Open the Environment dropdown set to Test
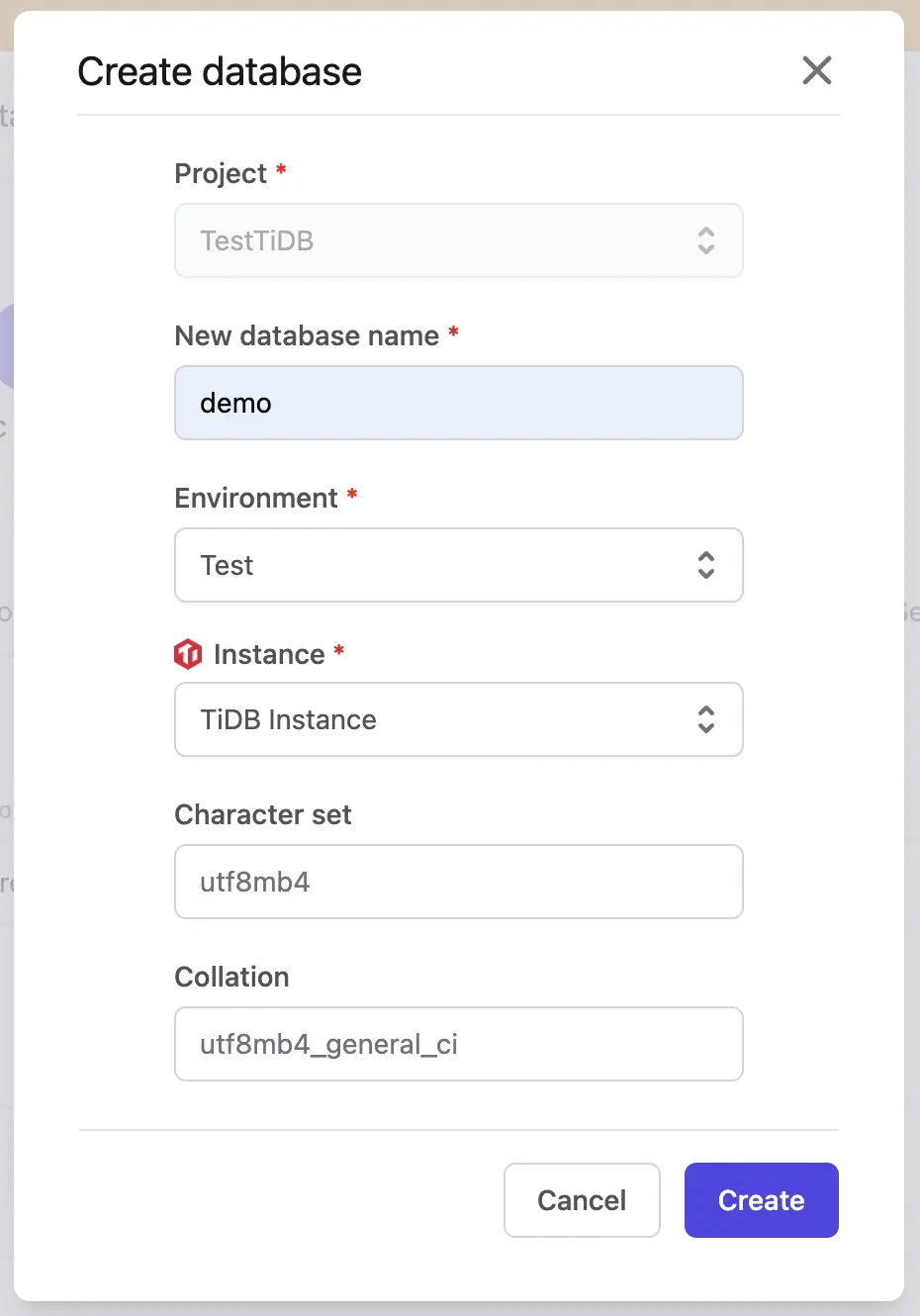The image size is (920, 1316). [x=459, y=565]
